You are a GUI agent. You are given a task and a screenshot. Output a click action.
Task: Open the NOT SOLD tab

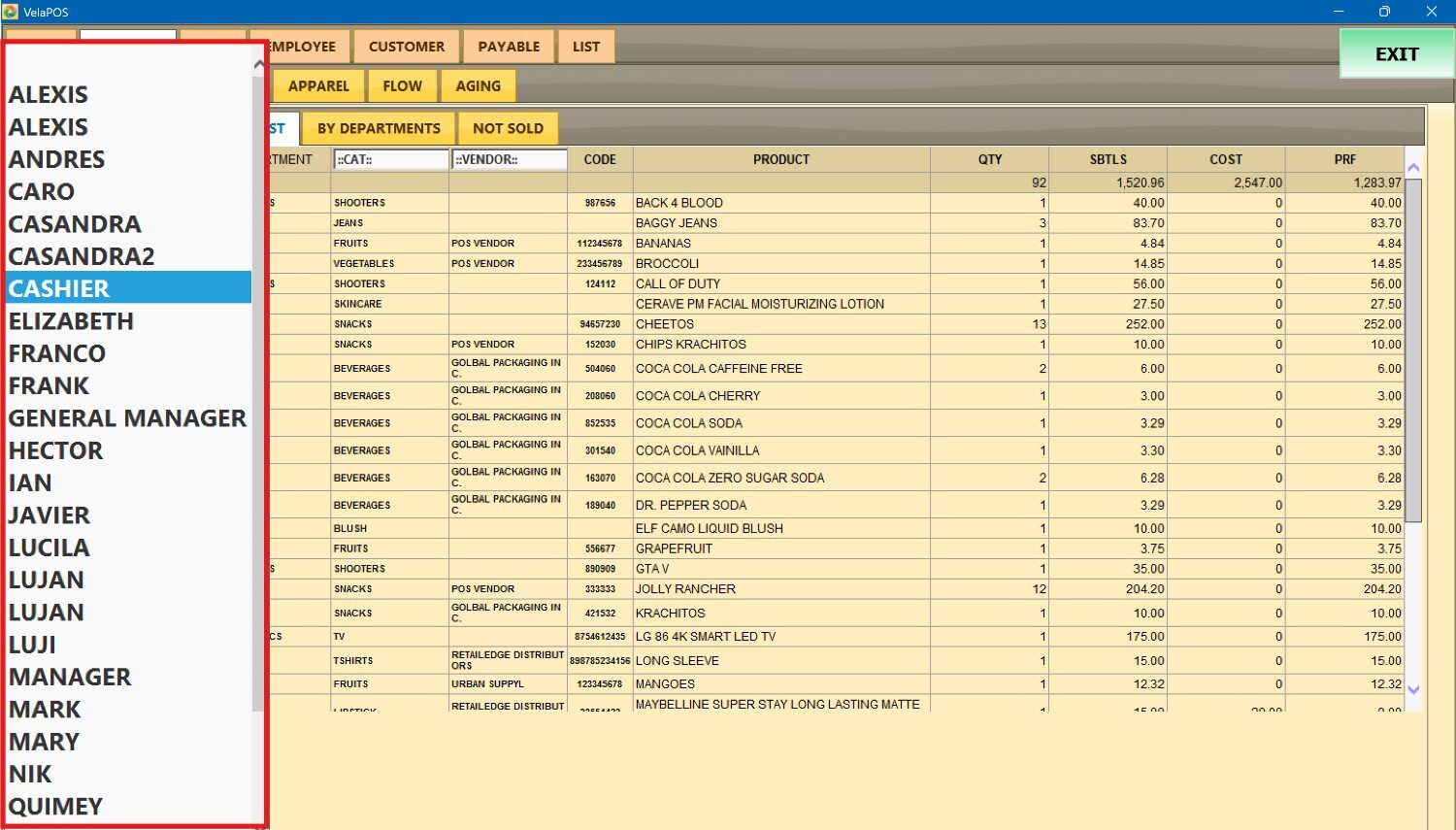click(x=508, y=128)
